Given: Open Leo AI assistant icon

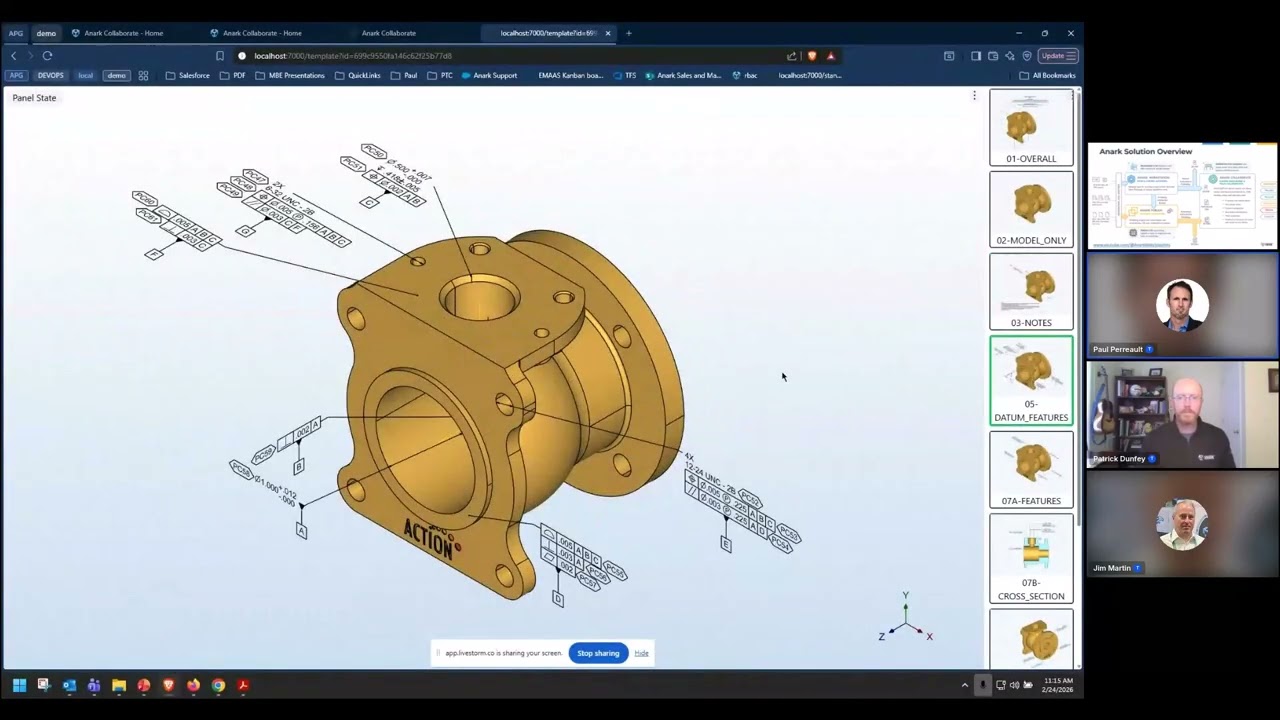Looking at the screenshot, I should pyautogui.click(x=1010, y=56).
